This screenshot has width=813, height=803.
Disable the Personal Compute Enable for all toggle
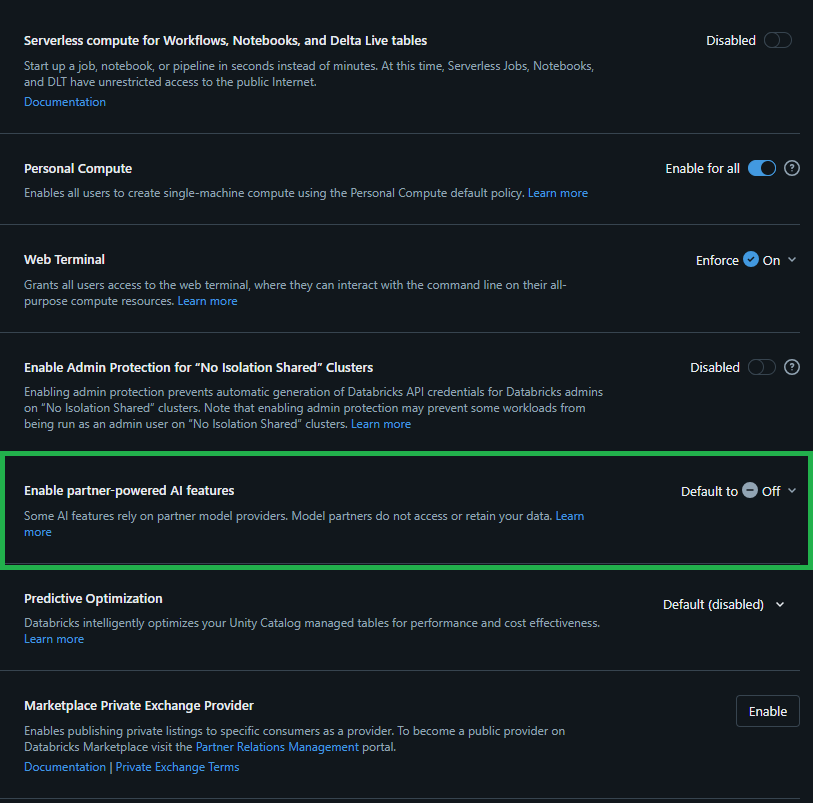761,168
